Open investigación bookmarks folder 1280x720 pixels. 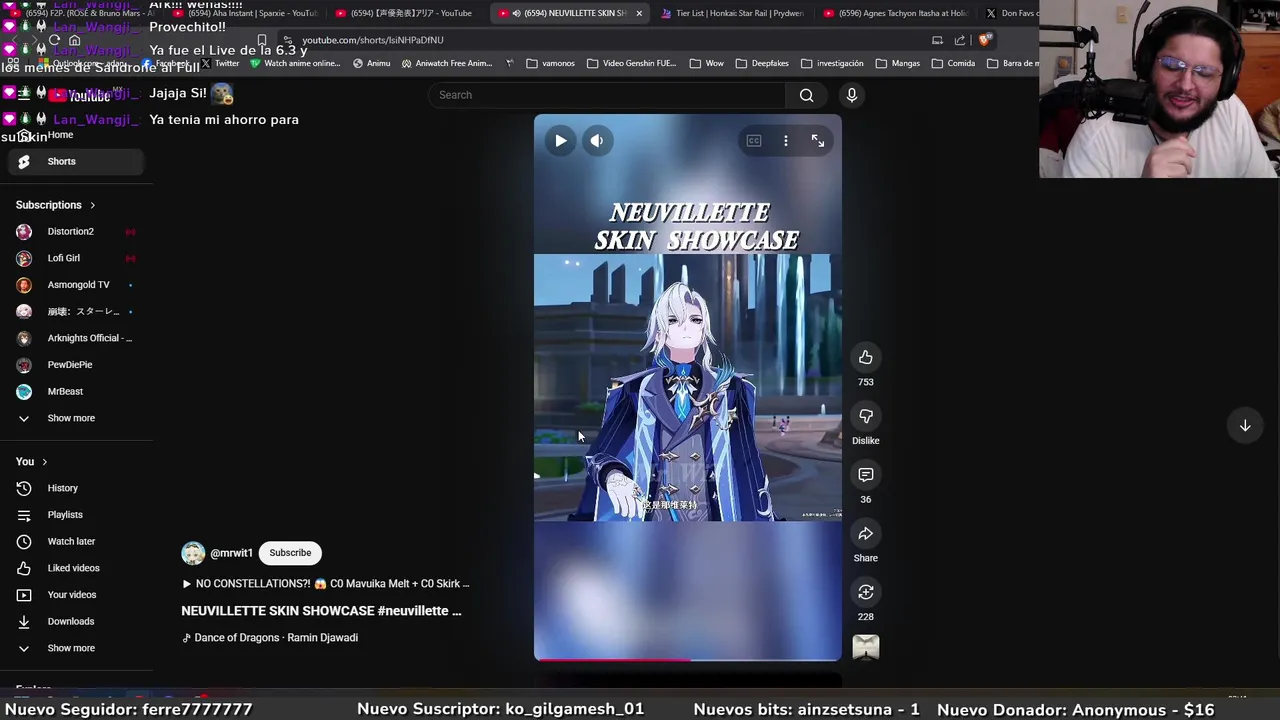coord(832,63)
